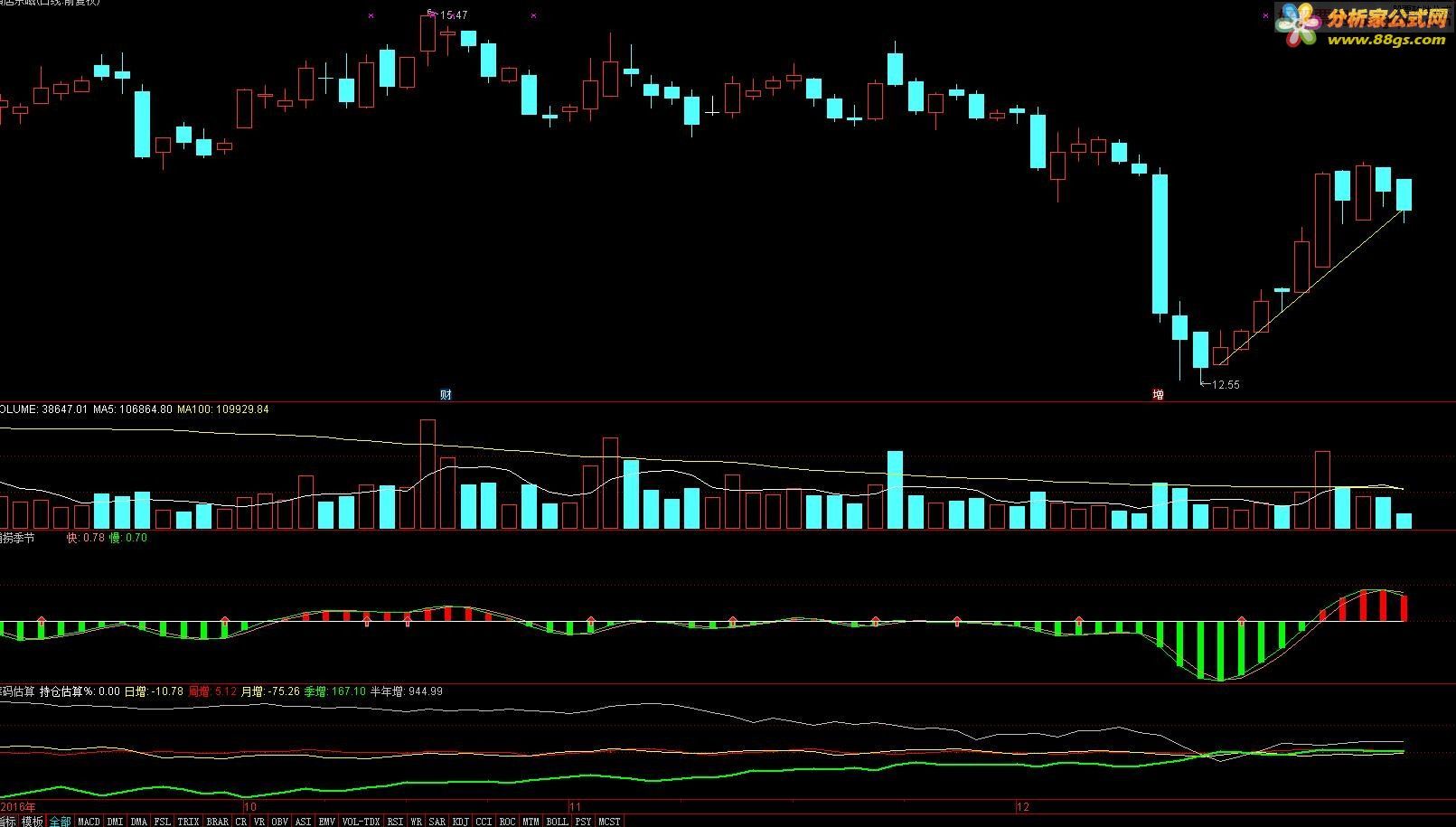This screenshot has height=827, width=1456.
Task: Choose the VR indicator tab
Action: (259, 822)
